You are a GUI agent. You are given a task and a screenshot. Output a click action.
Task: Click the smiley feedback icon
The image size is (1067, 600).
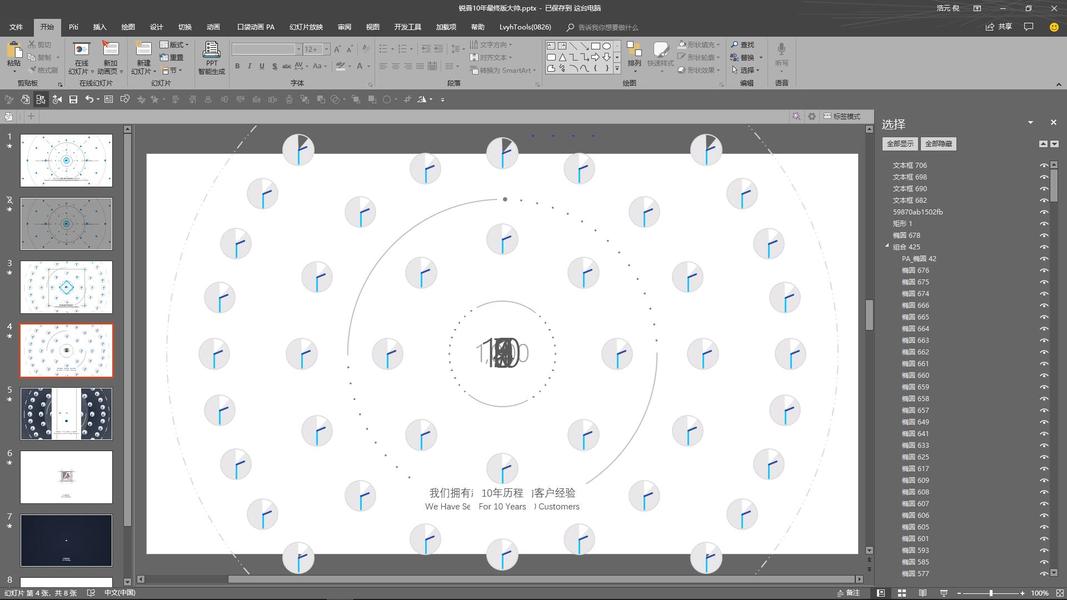(1054, 27)
